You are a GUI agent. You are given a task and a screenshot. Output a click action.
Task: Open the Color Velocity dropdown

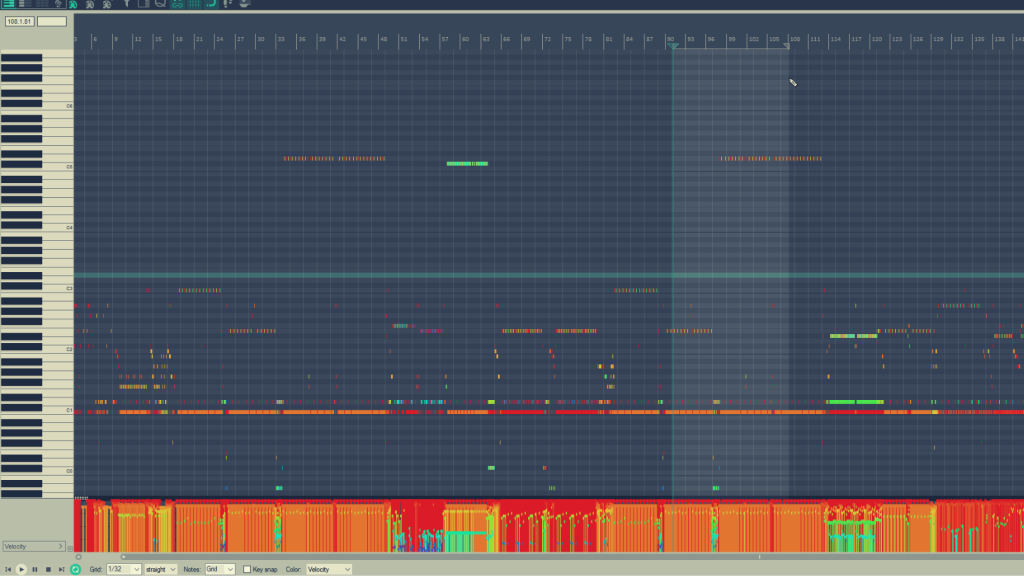pos(328,569)
